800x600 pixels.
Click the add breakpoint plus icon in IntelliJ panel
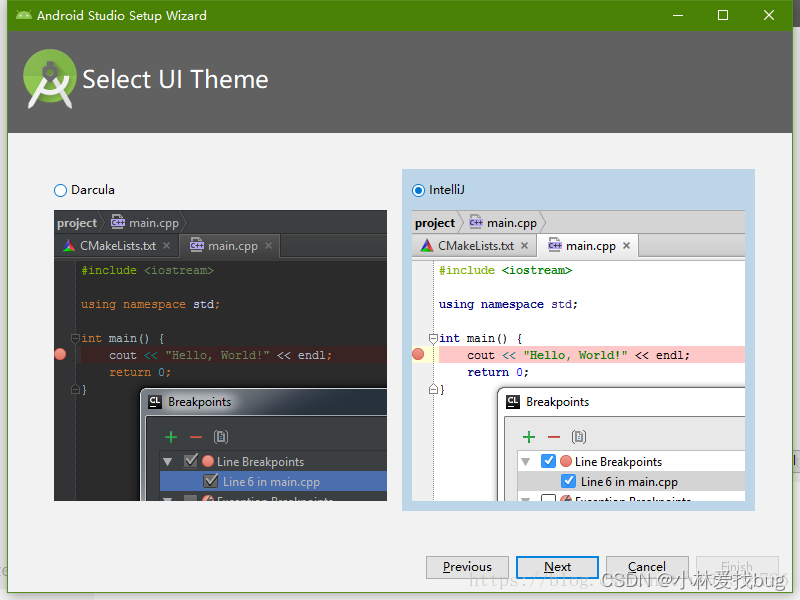[527, 437]
